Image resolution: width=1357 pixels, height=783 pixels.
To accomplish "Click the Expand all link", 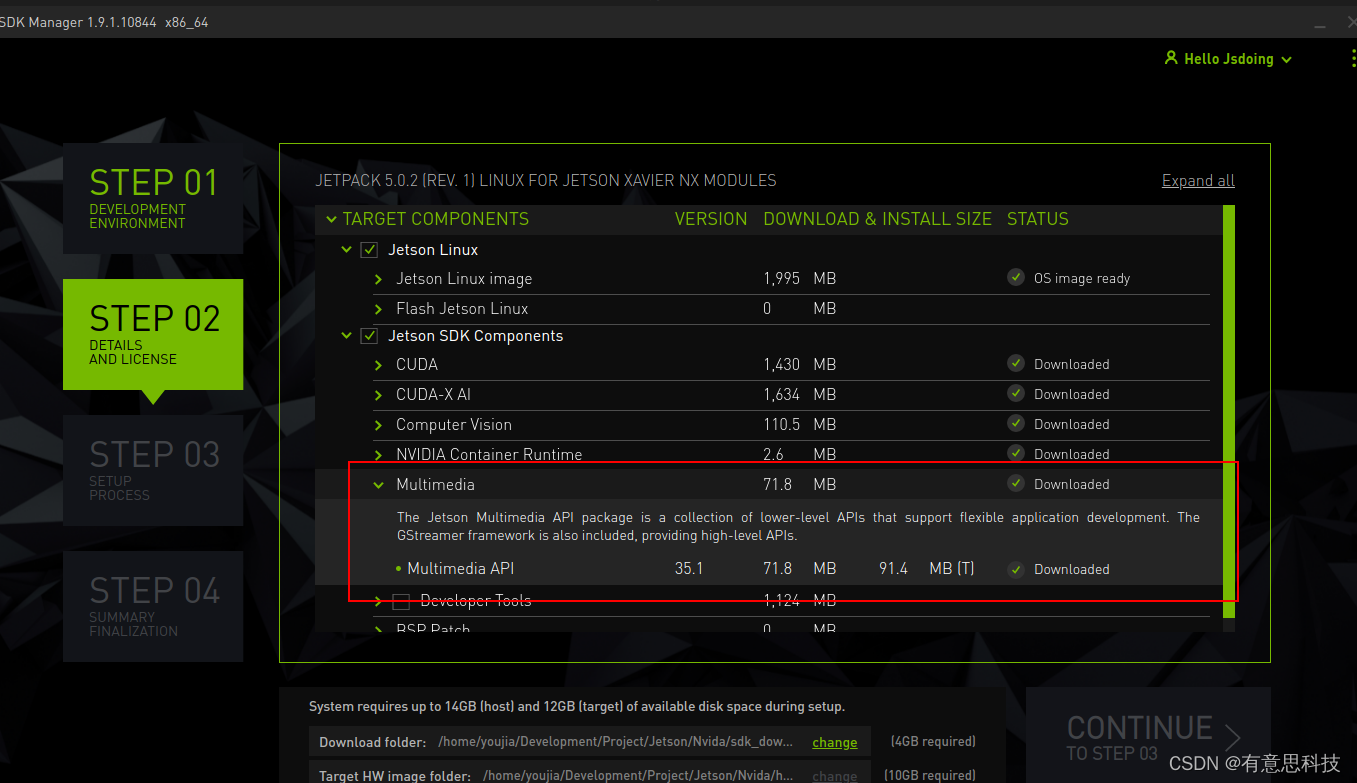I will [1198, 181].
